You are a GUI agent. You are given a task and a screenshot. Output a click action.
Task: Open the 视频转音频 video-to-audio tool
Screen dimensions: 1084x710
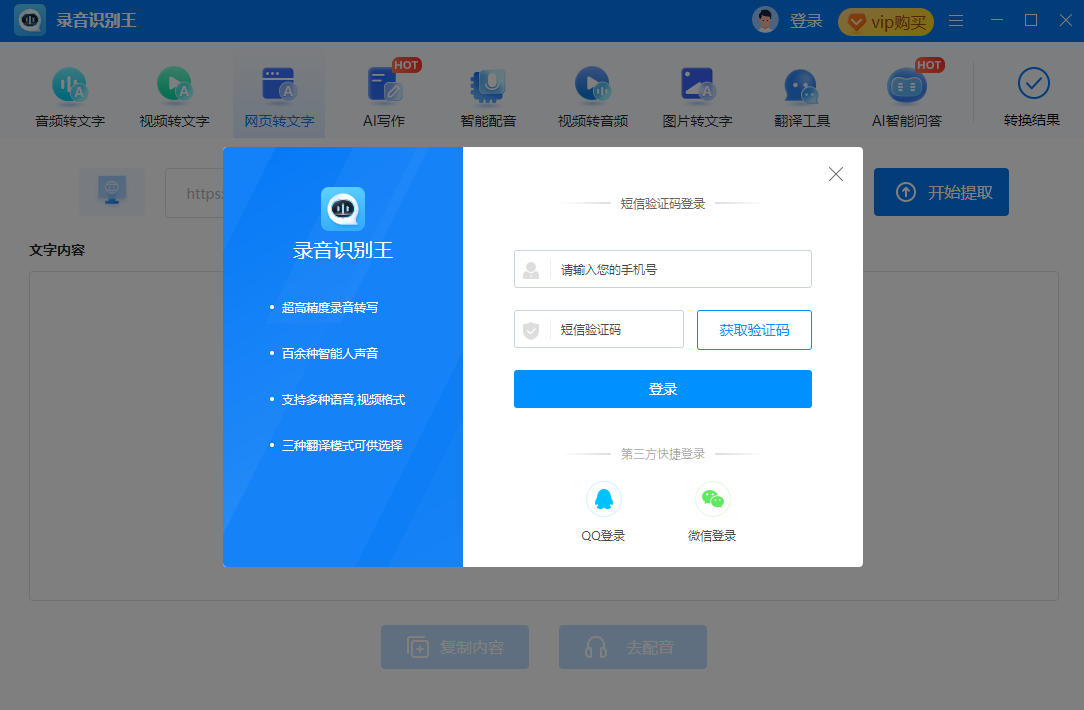pyautogui.click(x=592, y=97)
